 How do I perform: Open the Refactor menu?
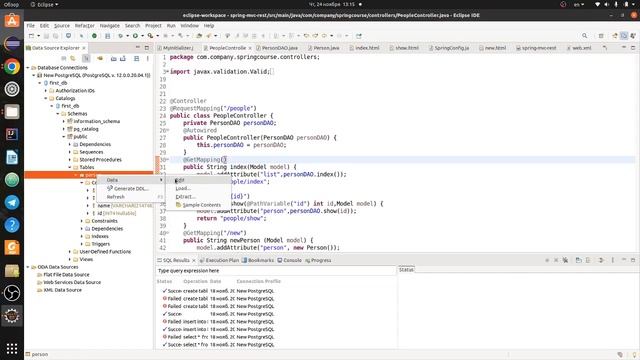click(x=84, y=25)
